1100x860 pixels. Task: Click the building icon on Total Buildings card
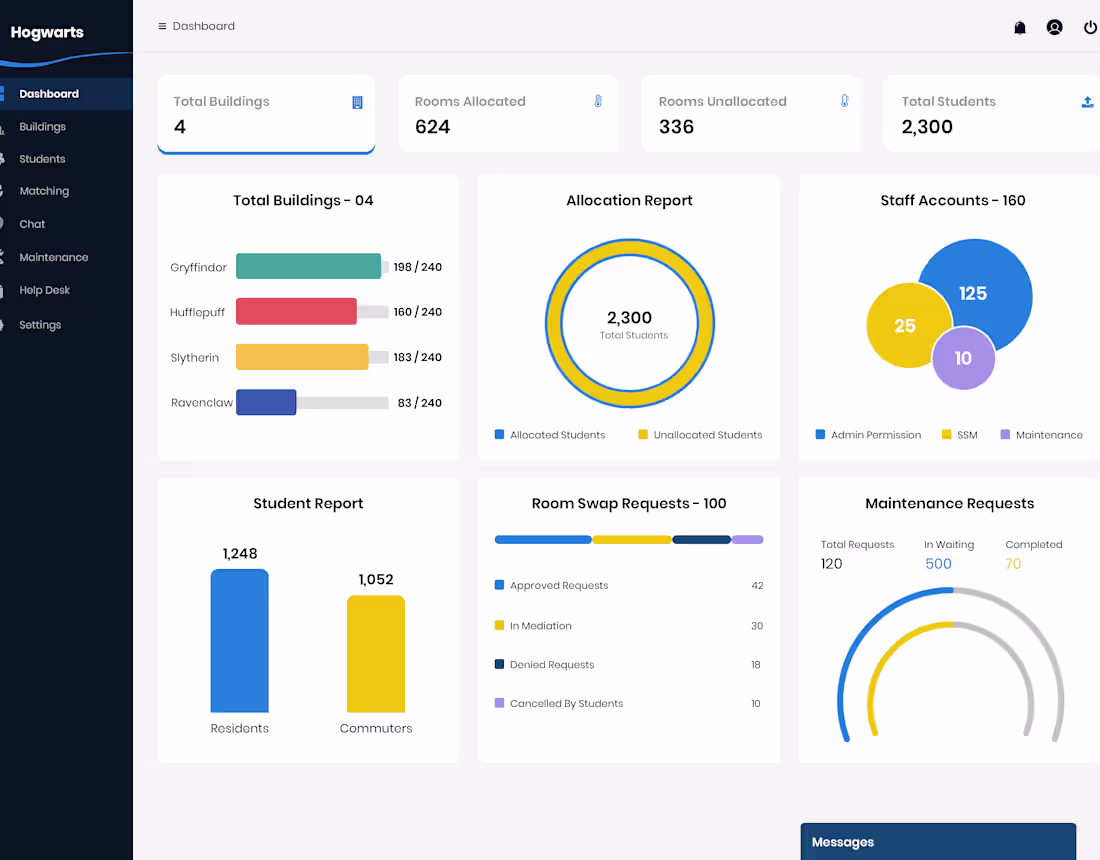point(356,101)
